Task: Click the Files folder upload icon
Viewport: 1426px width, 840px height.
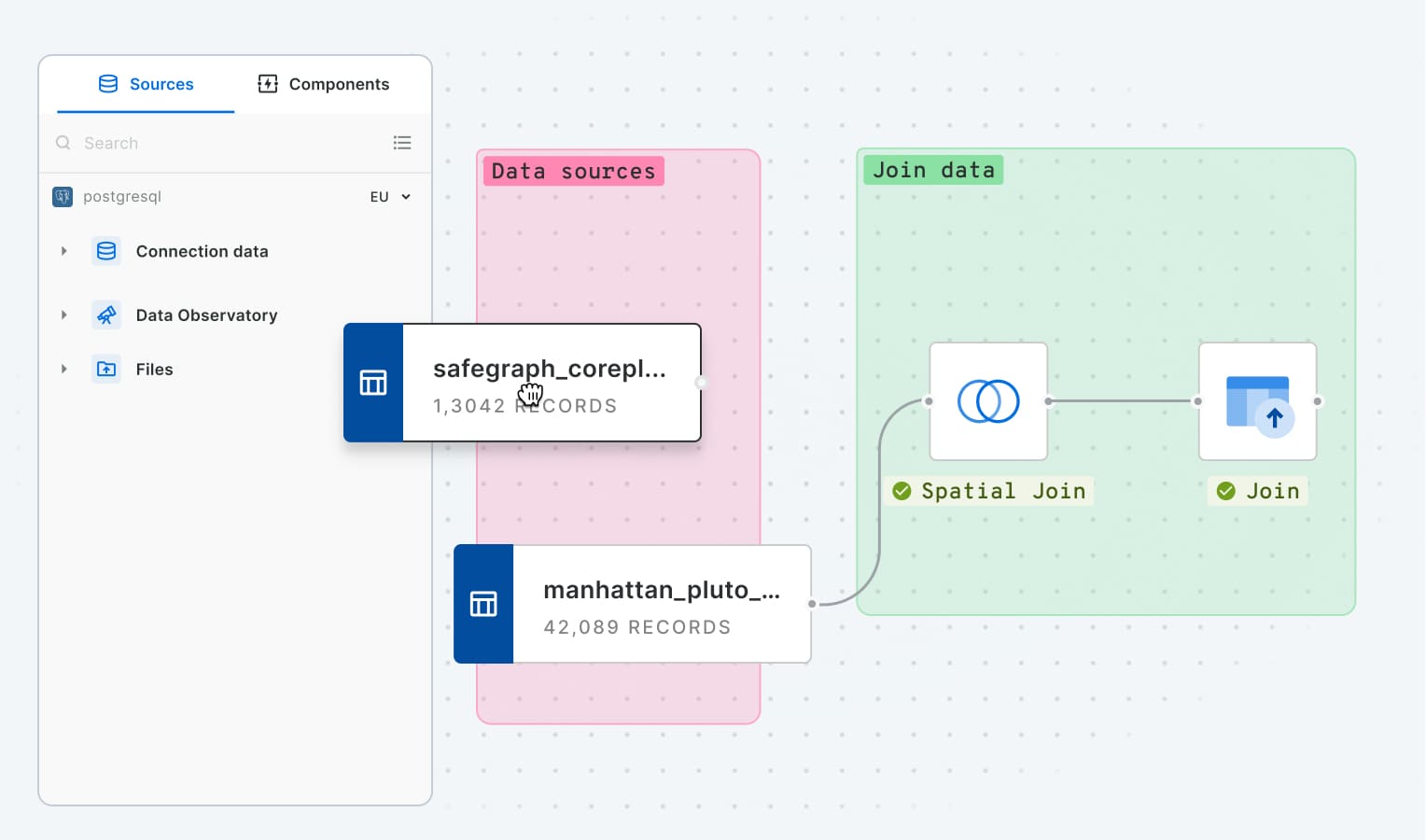Action: click(x=106, y=370)
